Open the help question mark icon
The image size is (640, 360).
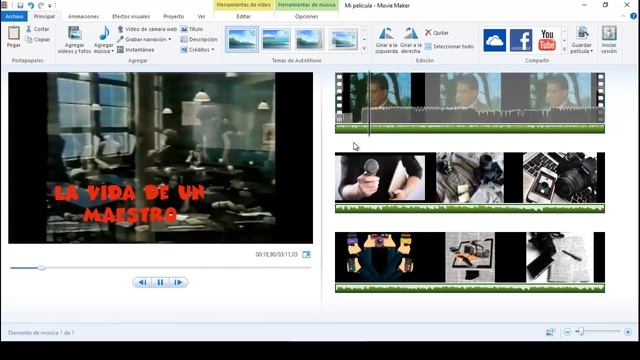pyautogui.click(x=633, y=16)
